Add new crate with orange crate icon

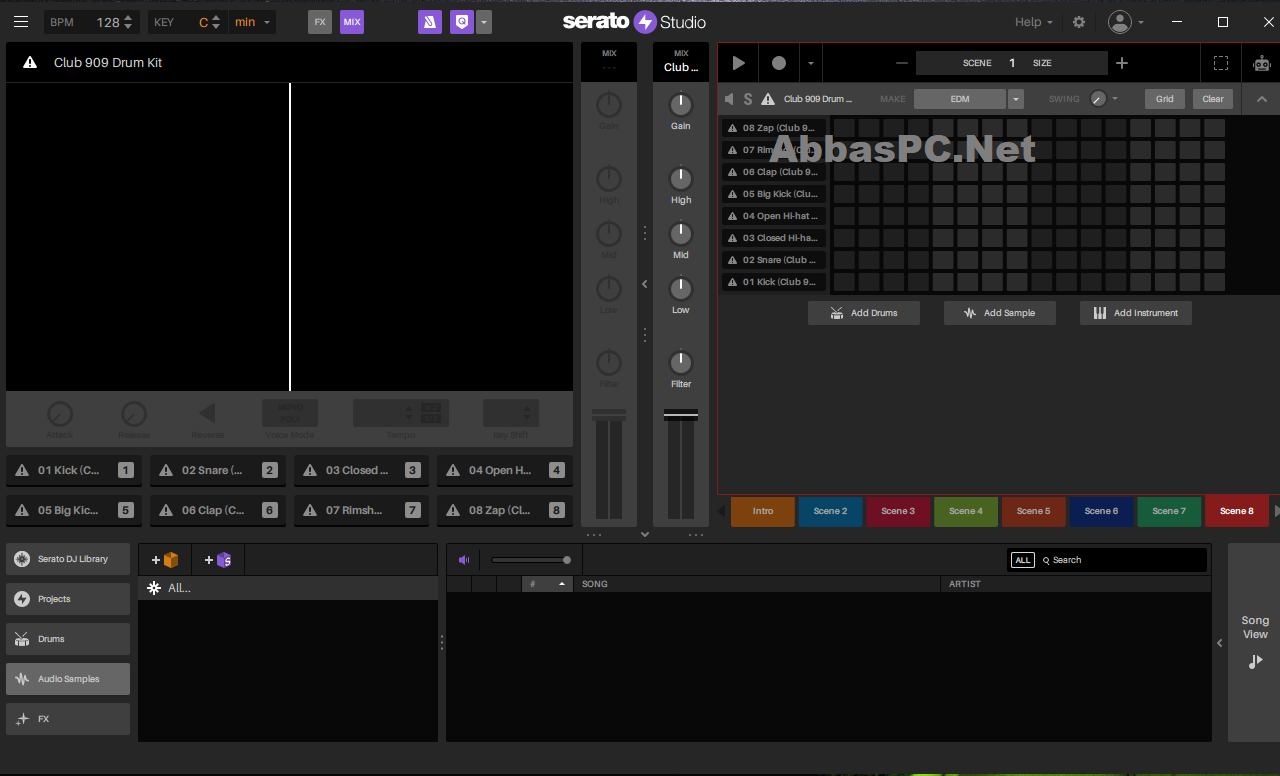pos(164,560)
